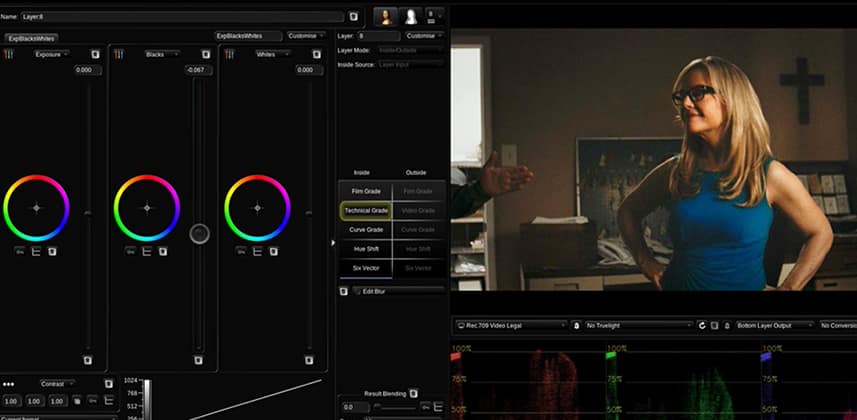Click the Whites color wheel center
The height and width of the screenshot is (420, 857).
pyautogui.click(x=257, y=208)
